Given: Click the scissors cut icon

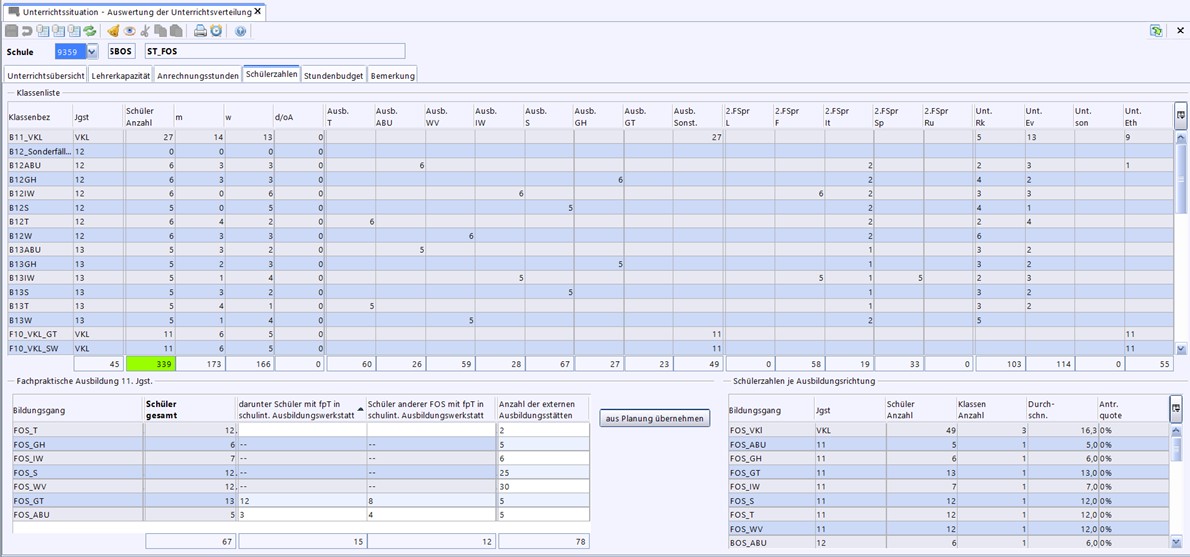Looking at the screenshot, I should tap(145, 31).
